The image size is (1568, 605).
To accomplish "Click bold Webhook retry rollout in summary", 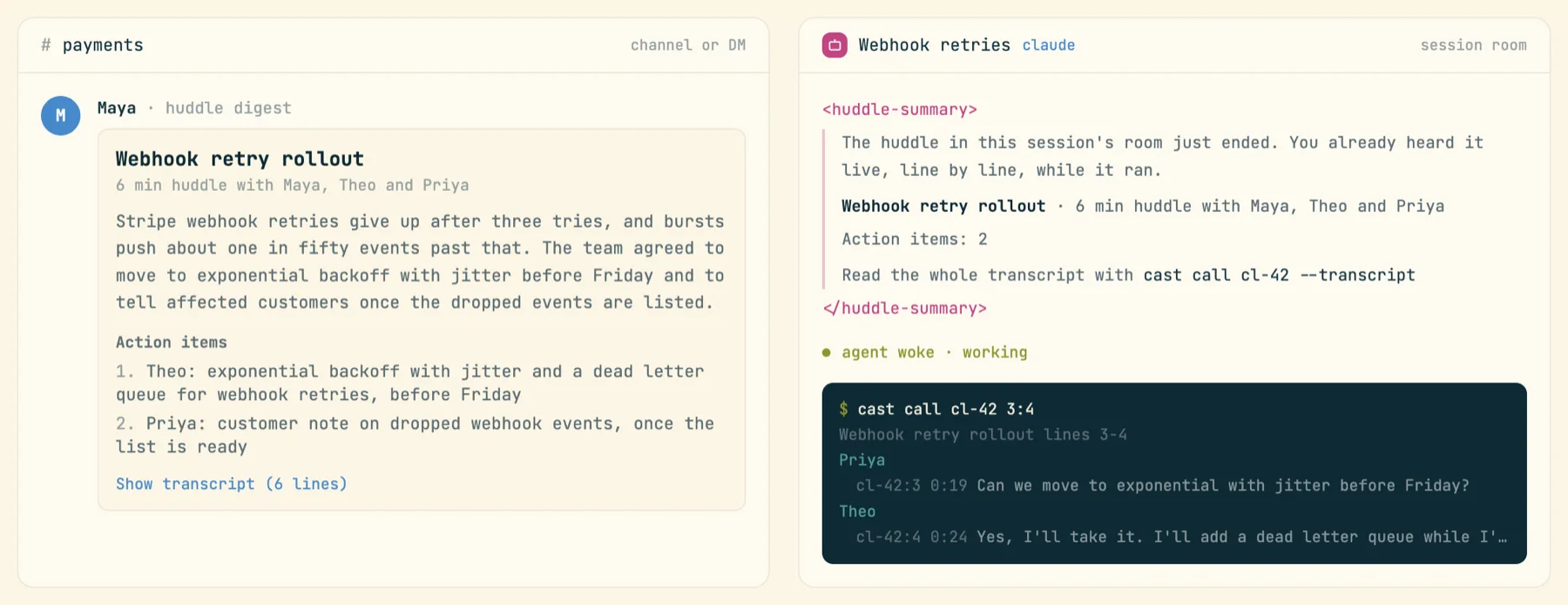I will point(943,207).
